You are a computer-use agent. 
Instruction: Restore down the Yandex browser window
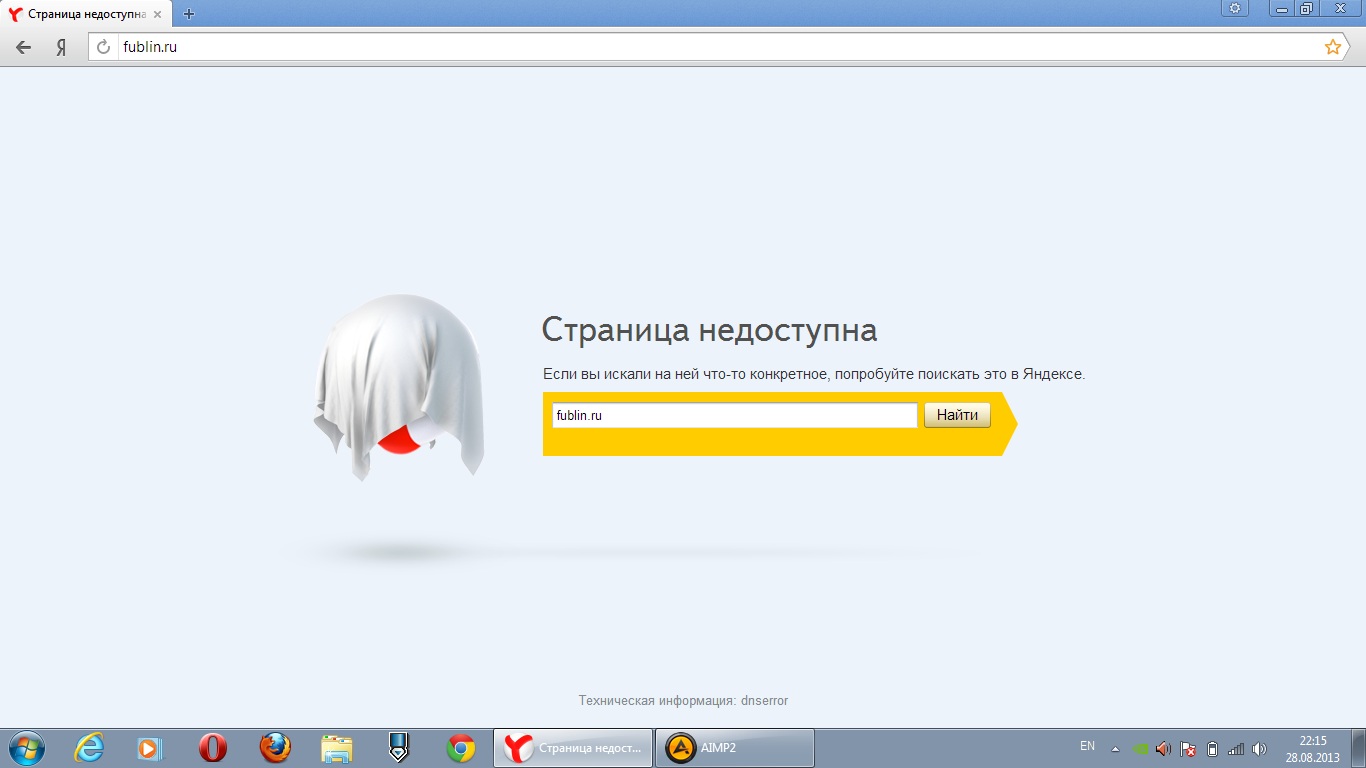point(1307,8)
